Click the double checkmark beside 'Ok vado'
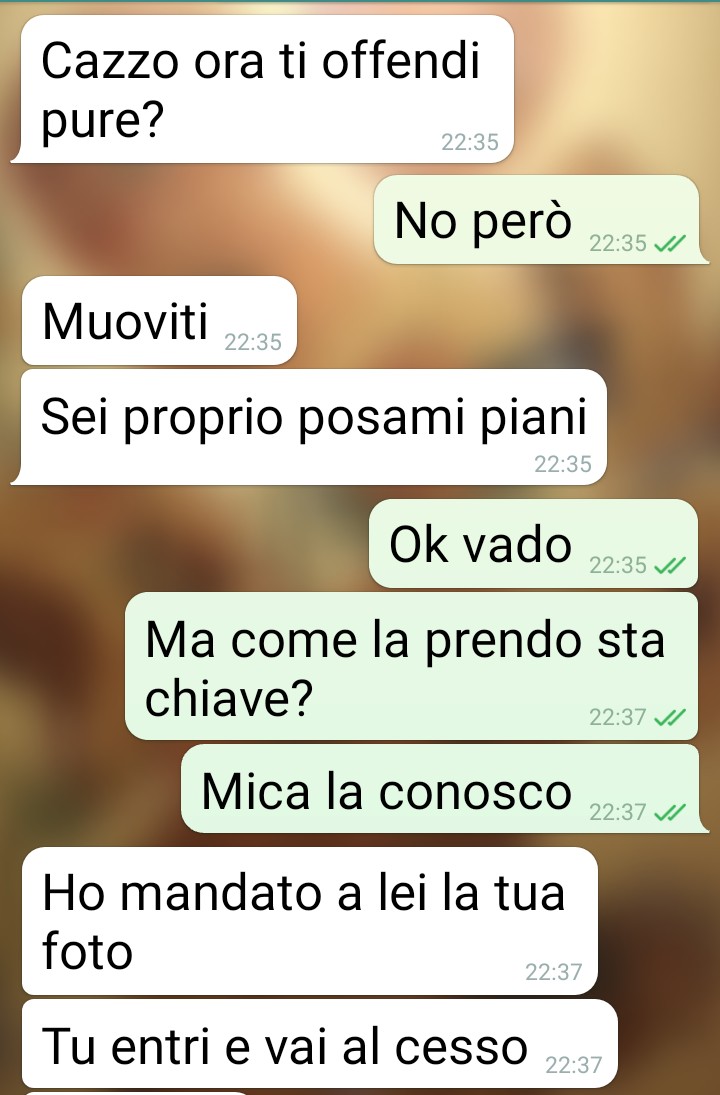 click(670, 564)
